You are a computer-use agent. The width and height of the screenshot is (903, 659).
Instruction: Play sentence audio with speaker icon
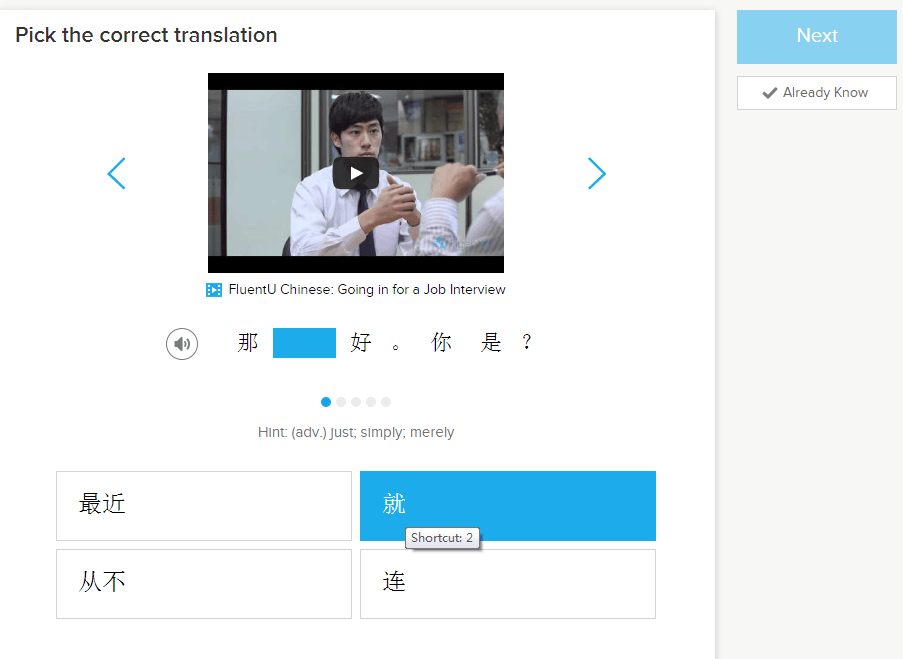point(182,344)
